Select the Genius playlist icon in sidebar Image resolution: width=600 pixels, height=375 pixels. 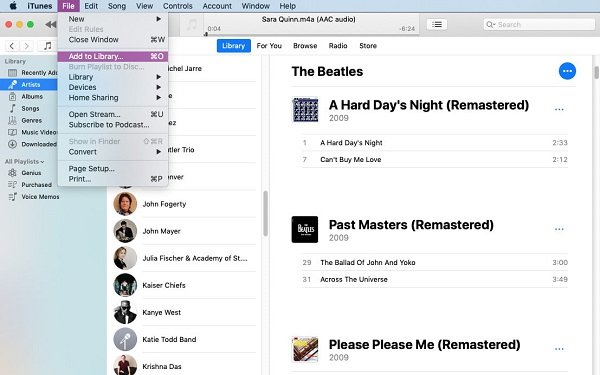(12, 173)
